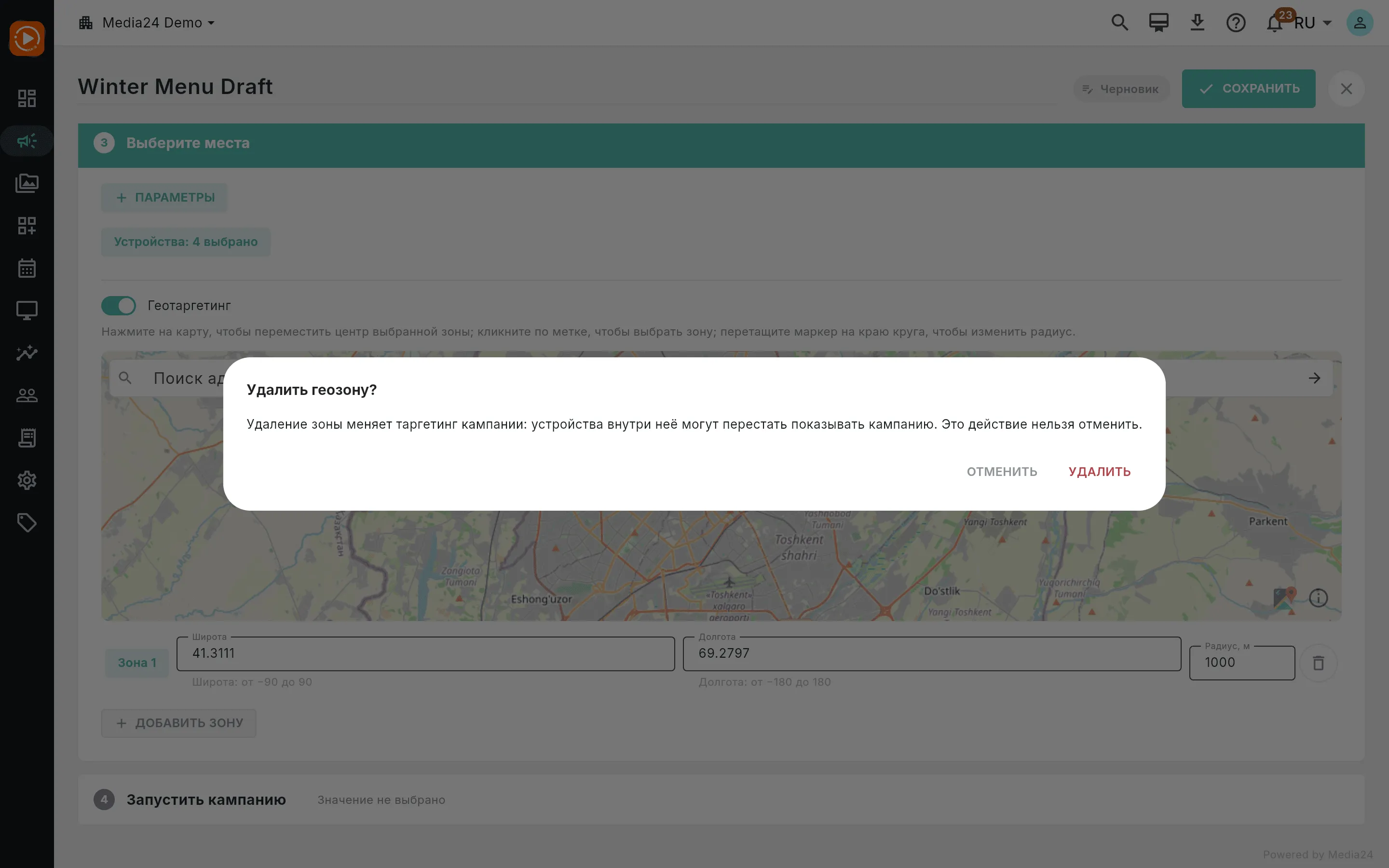This screenshot has width=1389, height=868.
Task: Click the Удалить геозону? dialog title
Action: pyautogui.click(x=312, y=390)
